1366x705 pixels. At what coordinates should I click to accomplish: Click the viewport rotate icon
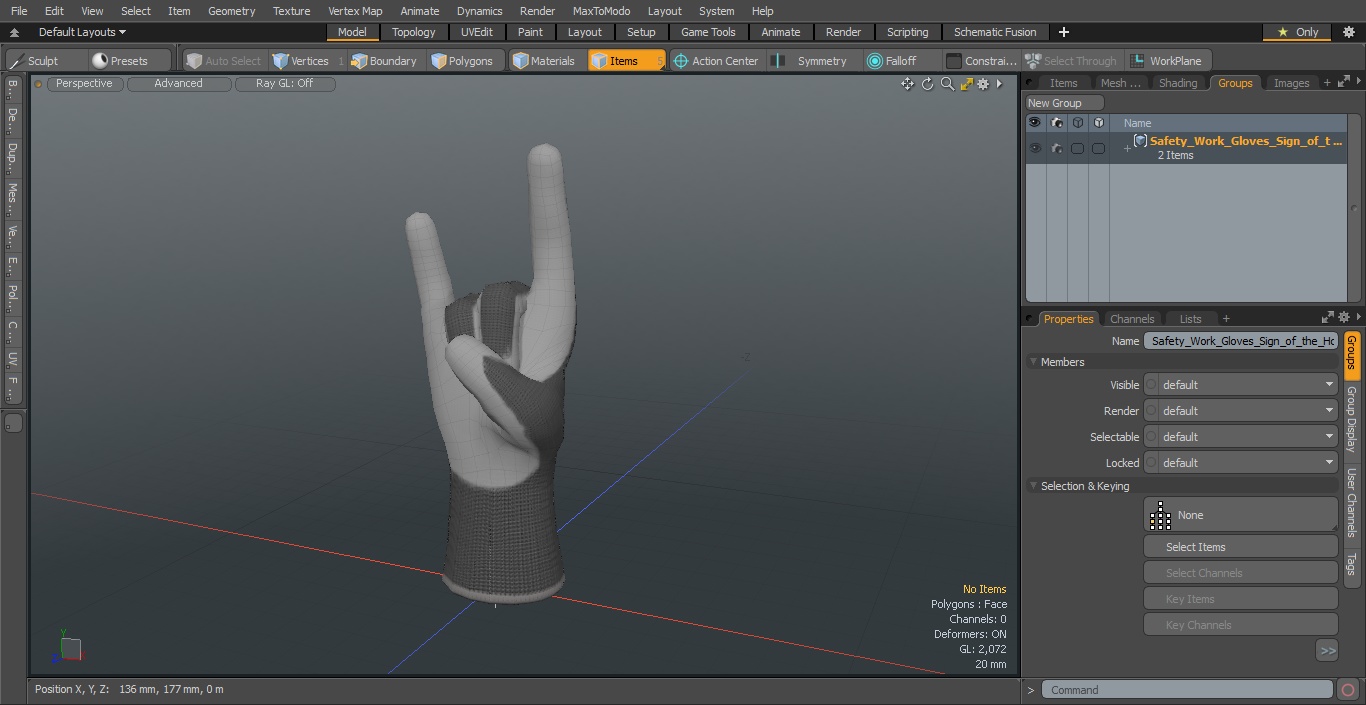[927, 84]
